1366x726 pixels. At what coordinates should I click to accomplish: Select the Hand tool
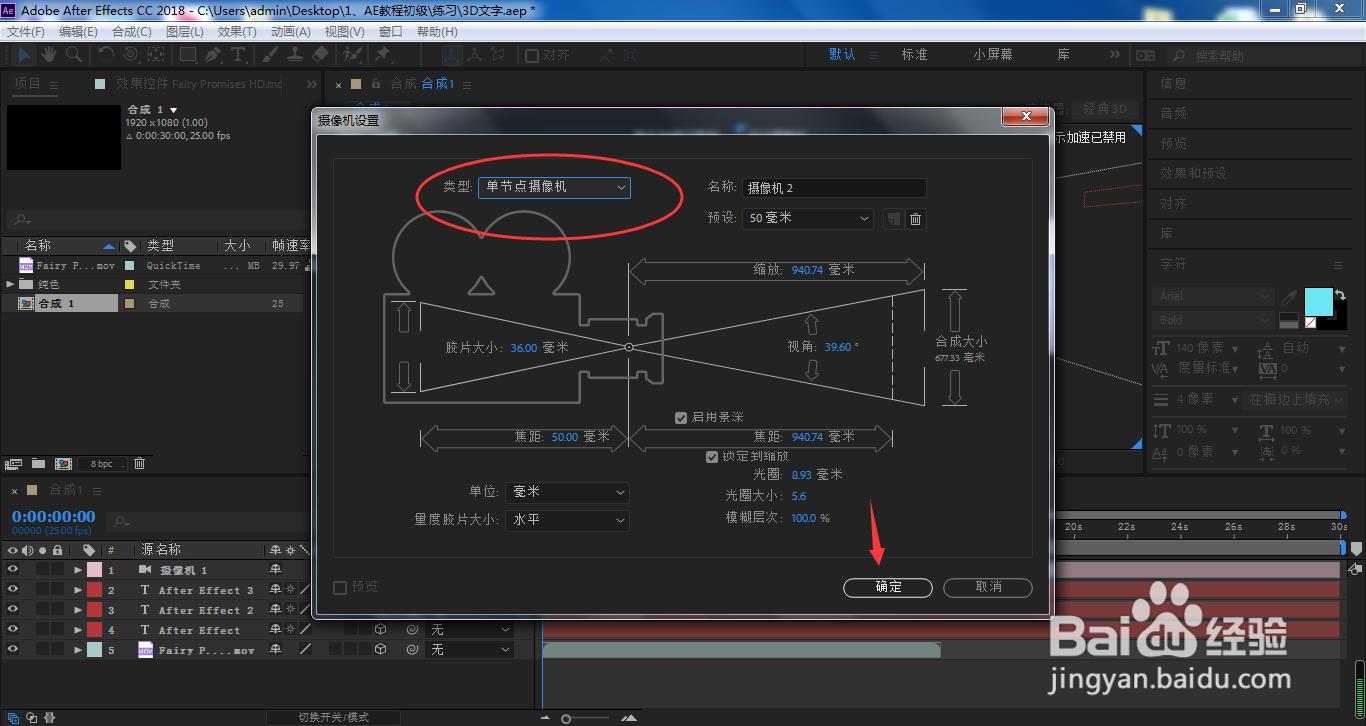[x=49, y=55]
